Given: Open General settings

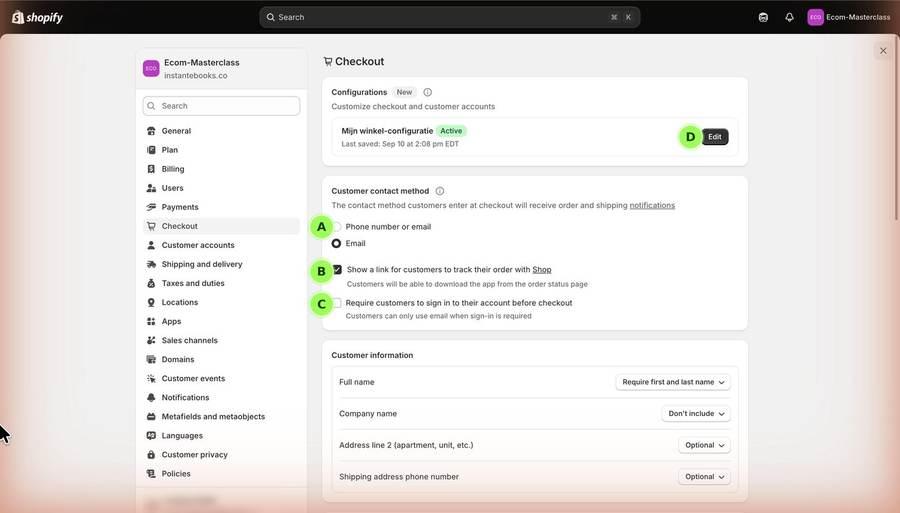Looking at the screenshot, I should [221, 131].
